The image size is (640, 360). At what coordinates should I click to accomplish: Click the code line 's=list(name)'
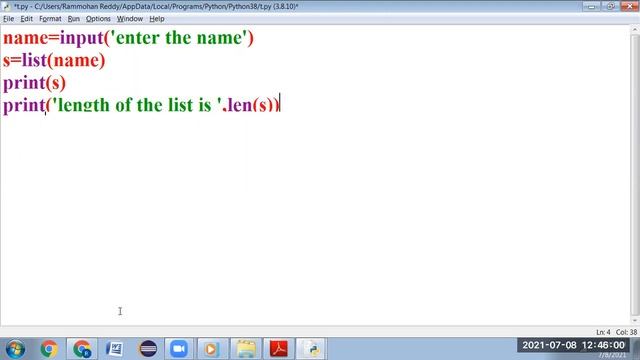click(x=54, y=60)
